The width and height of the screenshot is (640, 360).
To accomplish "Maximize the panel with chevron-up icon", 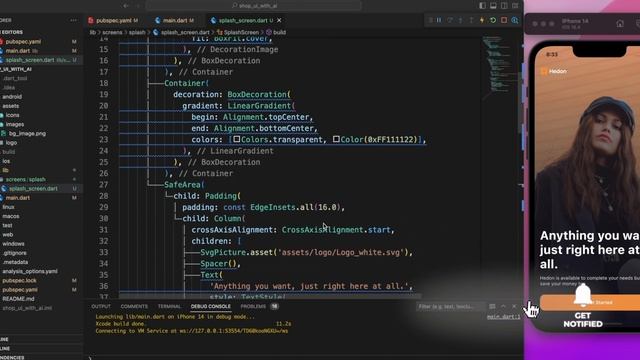I will point(503,306).
